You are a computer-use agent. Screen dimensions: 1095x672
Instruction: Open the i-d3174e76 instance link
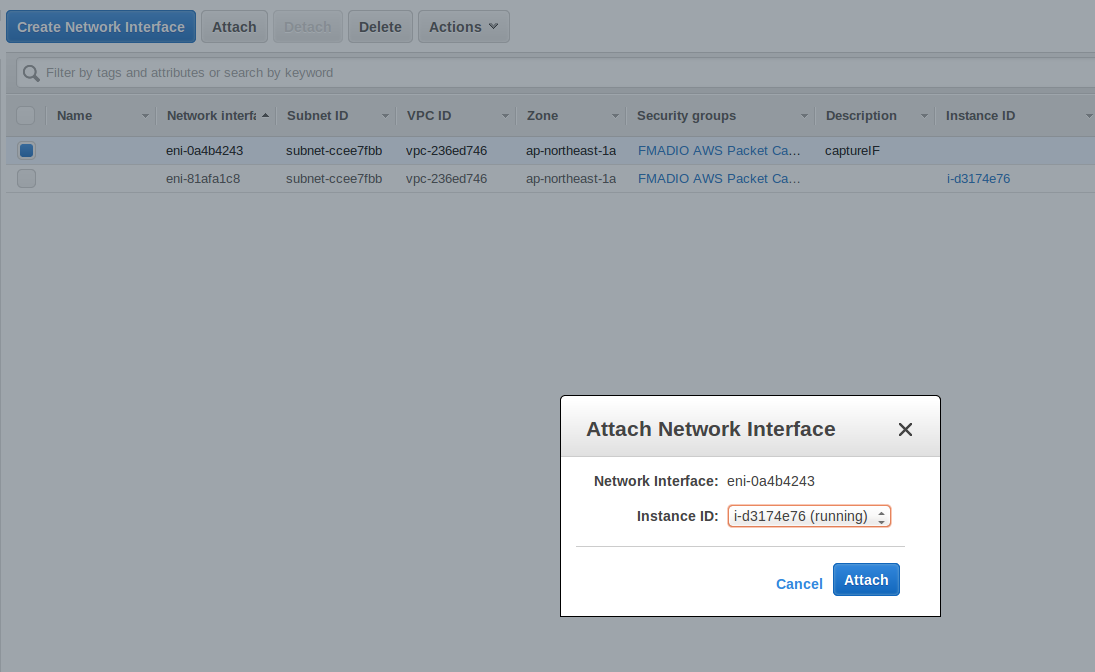click(x=978, y=178)
